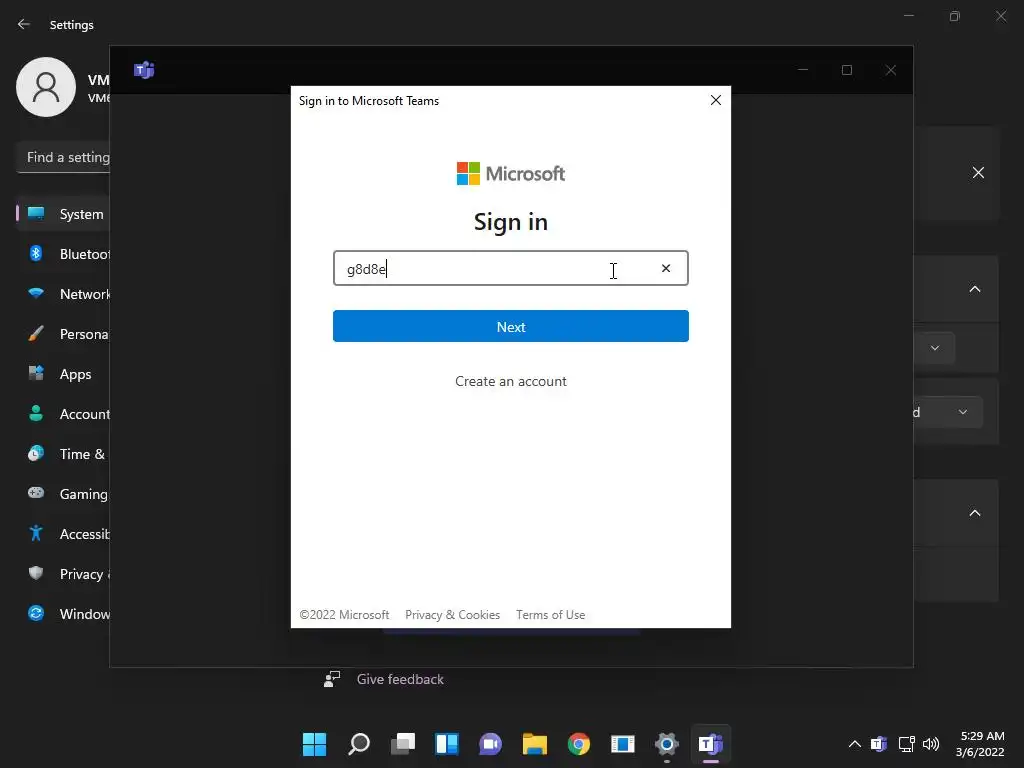Screen dimensions: 1024x768
Task: Focus the sign-in email input field
Action: click(x=511, y=268)
